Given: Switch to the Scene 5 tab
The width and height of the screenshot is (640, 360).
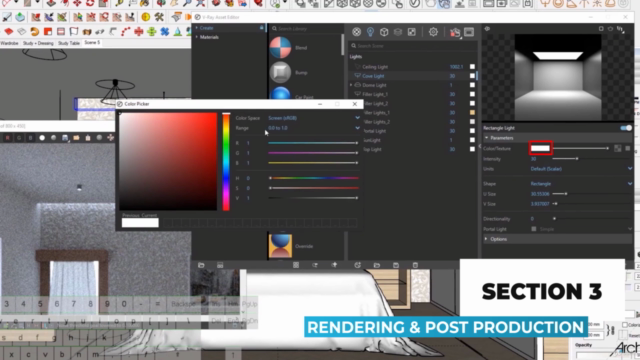Looking at the screenshot, I should [92, 42].
